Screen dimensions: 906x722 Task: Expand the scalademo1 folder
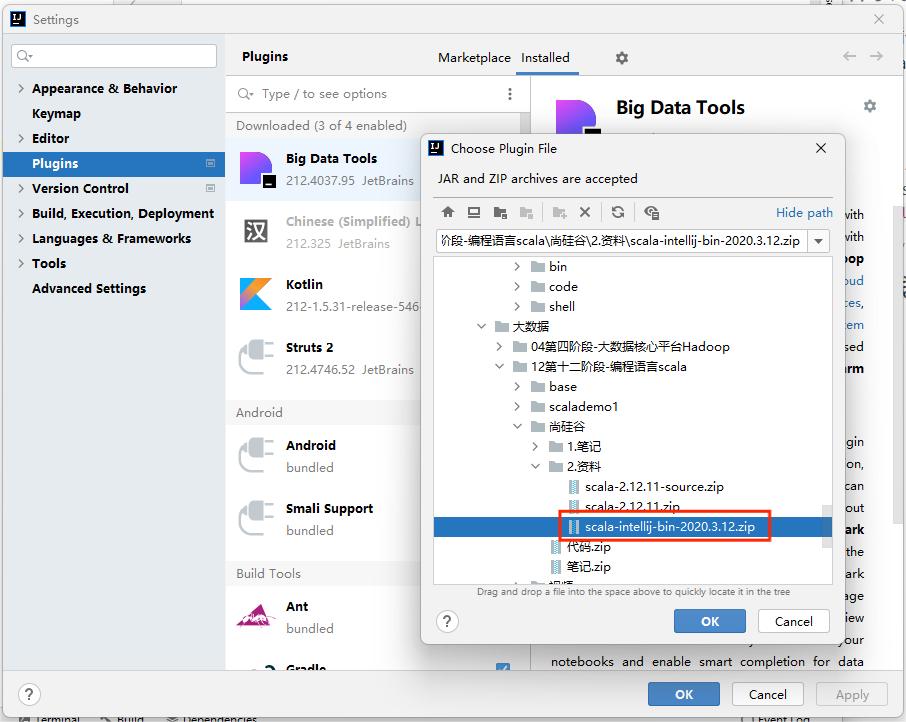pos(517,407)
